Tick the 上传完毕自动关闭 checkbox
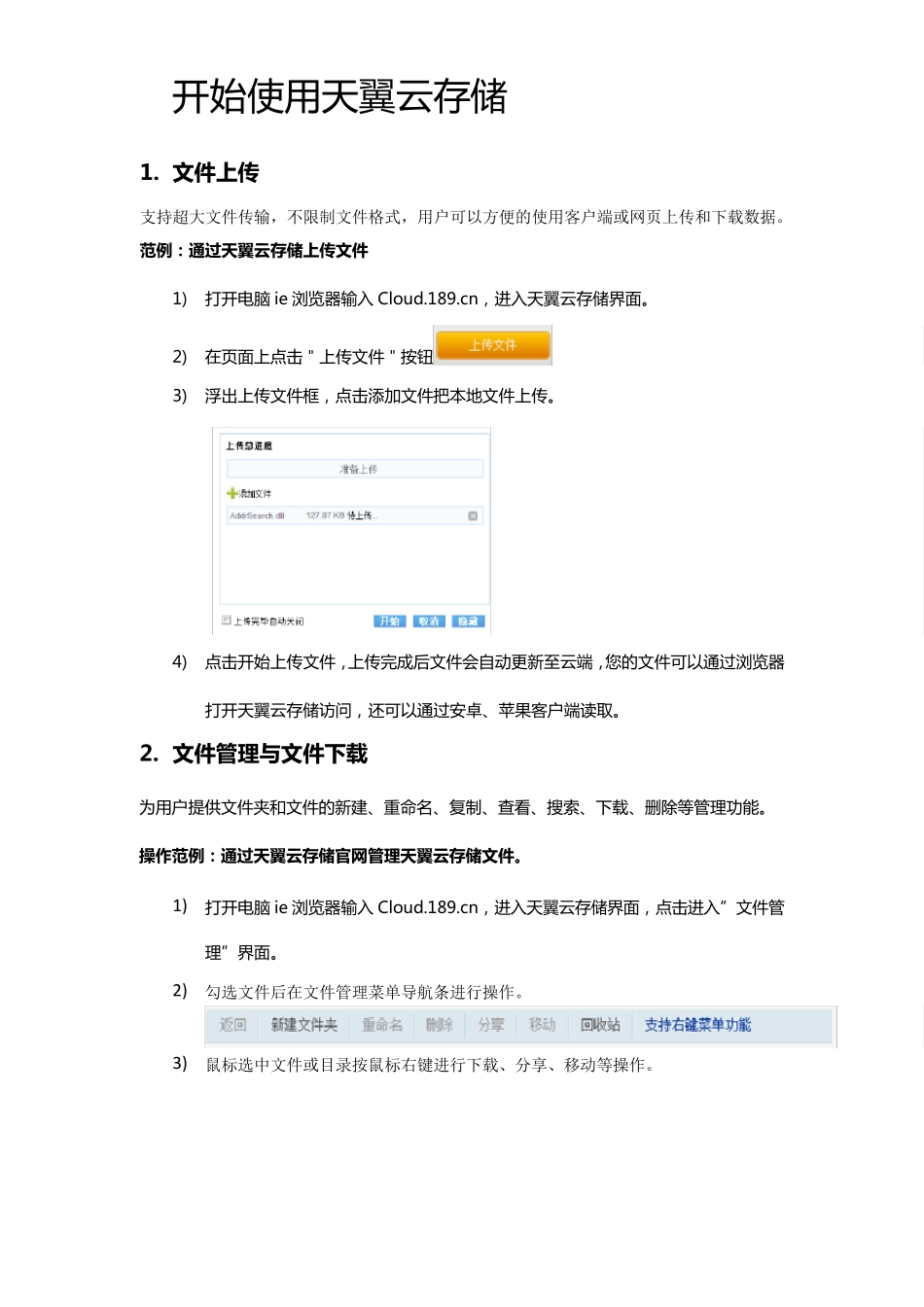924x1307 pixels. [x=227, y=620]
